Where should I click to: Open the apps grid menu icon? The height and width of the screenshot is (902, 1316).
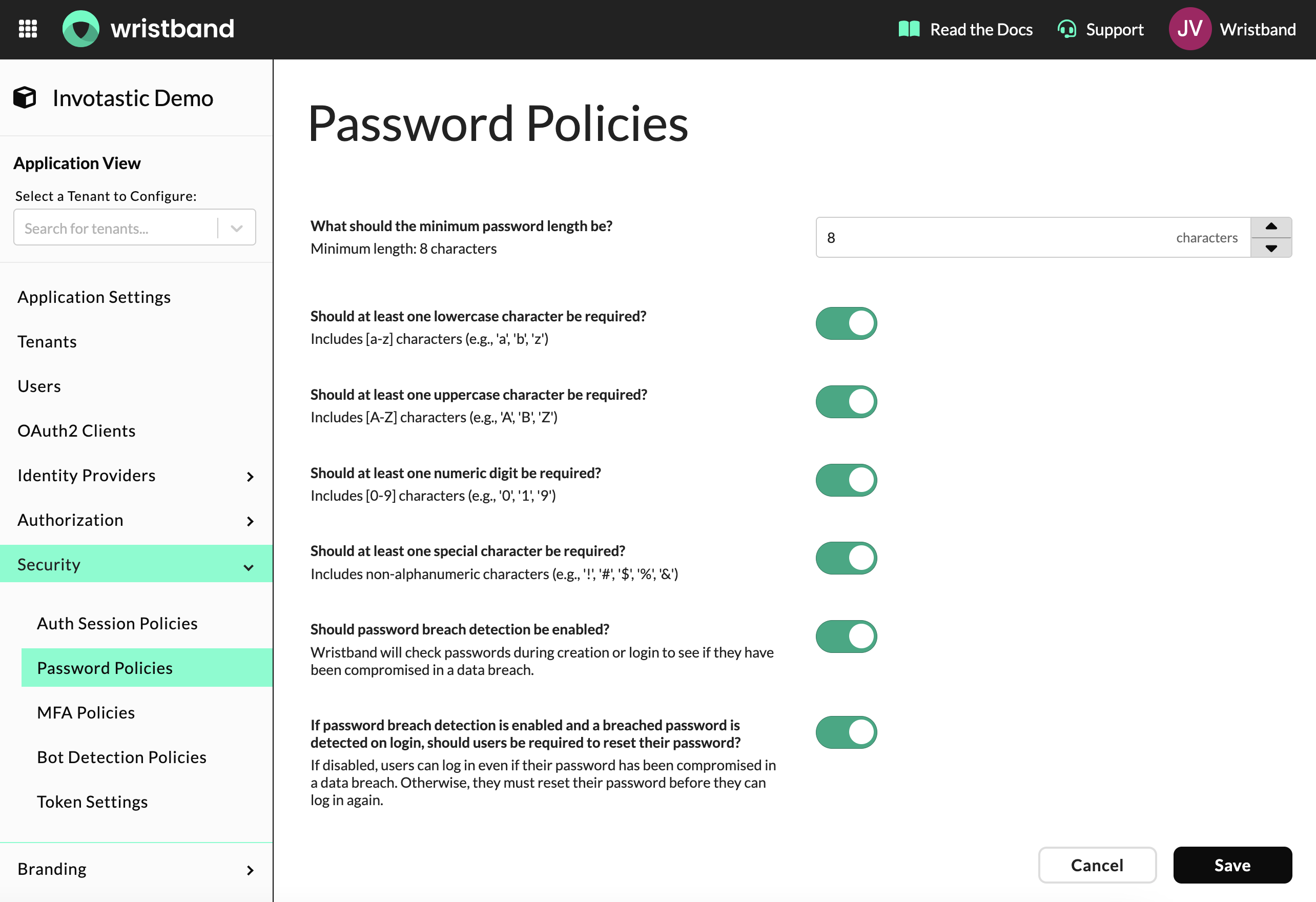pos(28,29)
